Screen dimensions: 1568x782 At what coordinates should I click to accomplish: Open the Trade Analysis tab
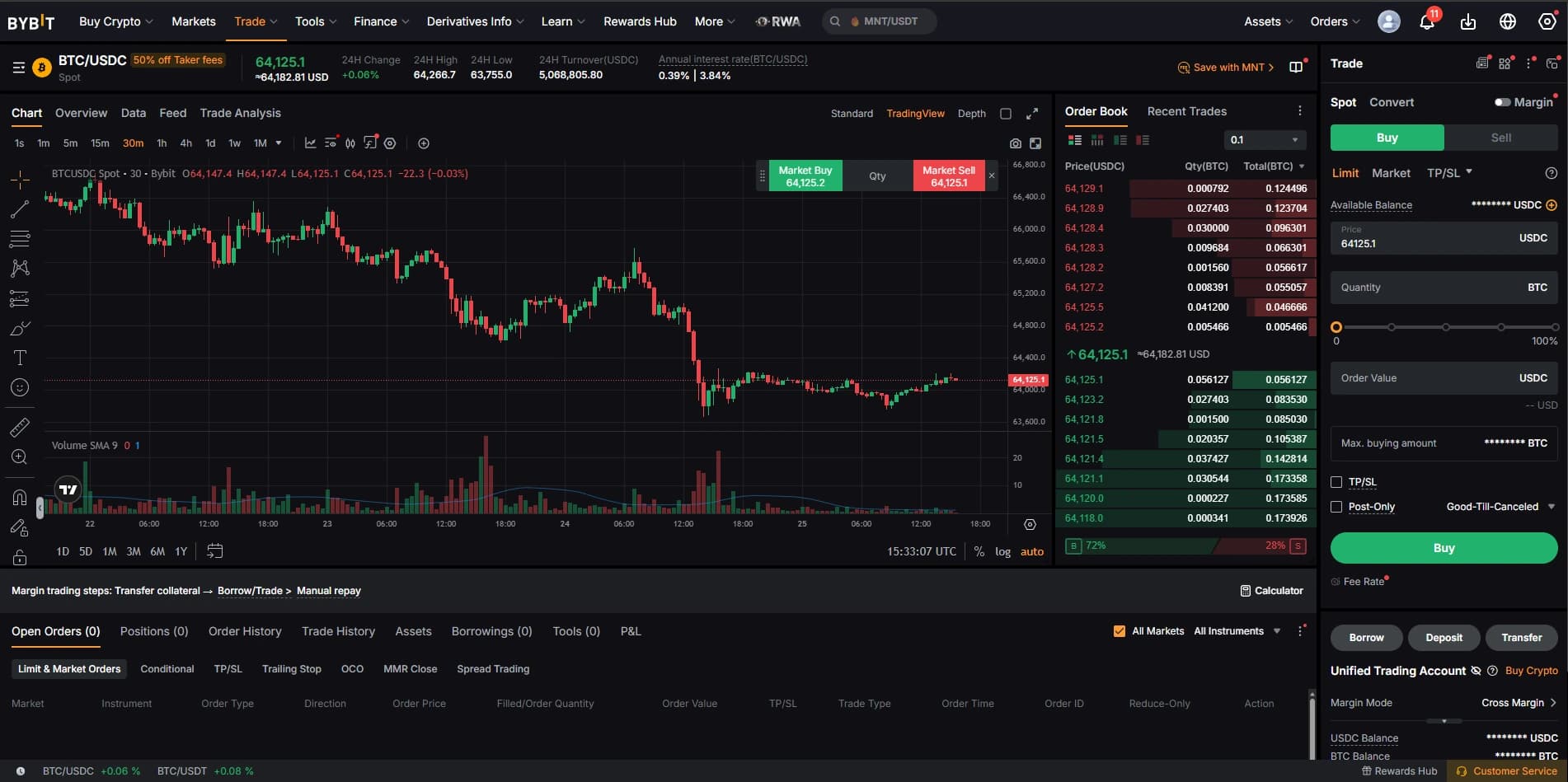pyautogui.click(x=240, y=113)
